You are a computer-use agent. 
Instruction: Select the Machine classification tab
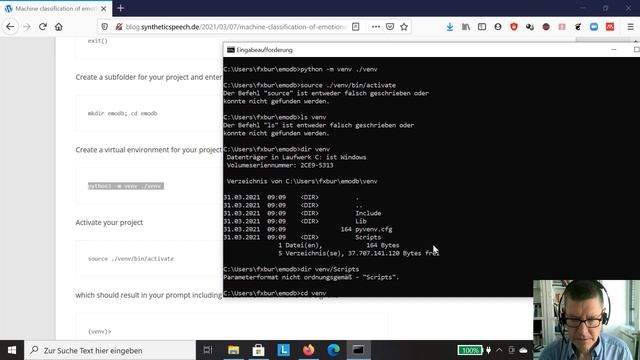56,9
